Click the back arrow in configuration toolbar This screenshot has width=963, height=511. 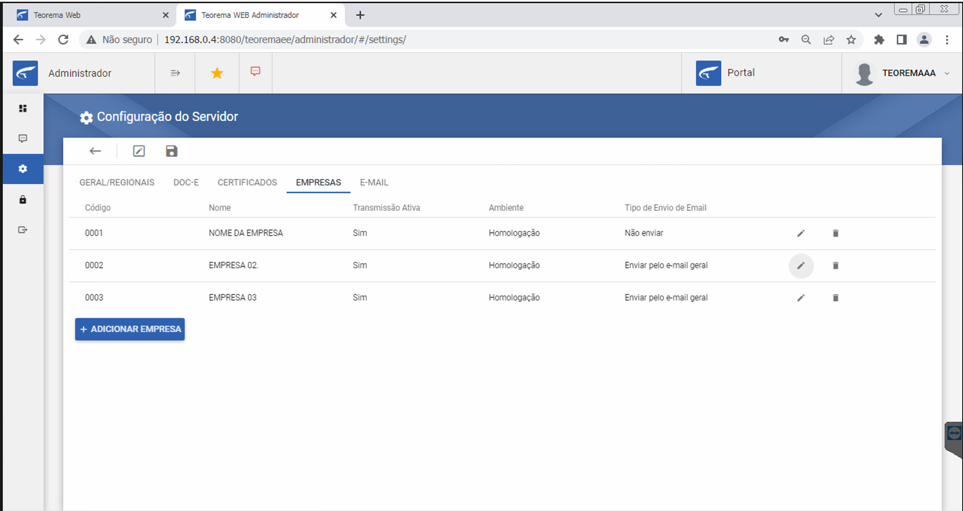point(95,151)
